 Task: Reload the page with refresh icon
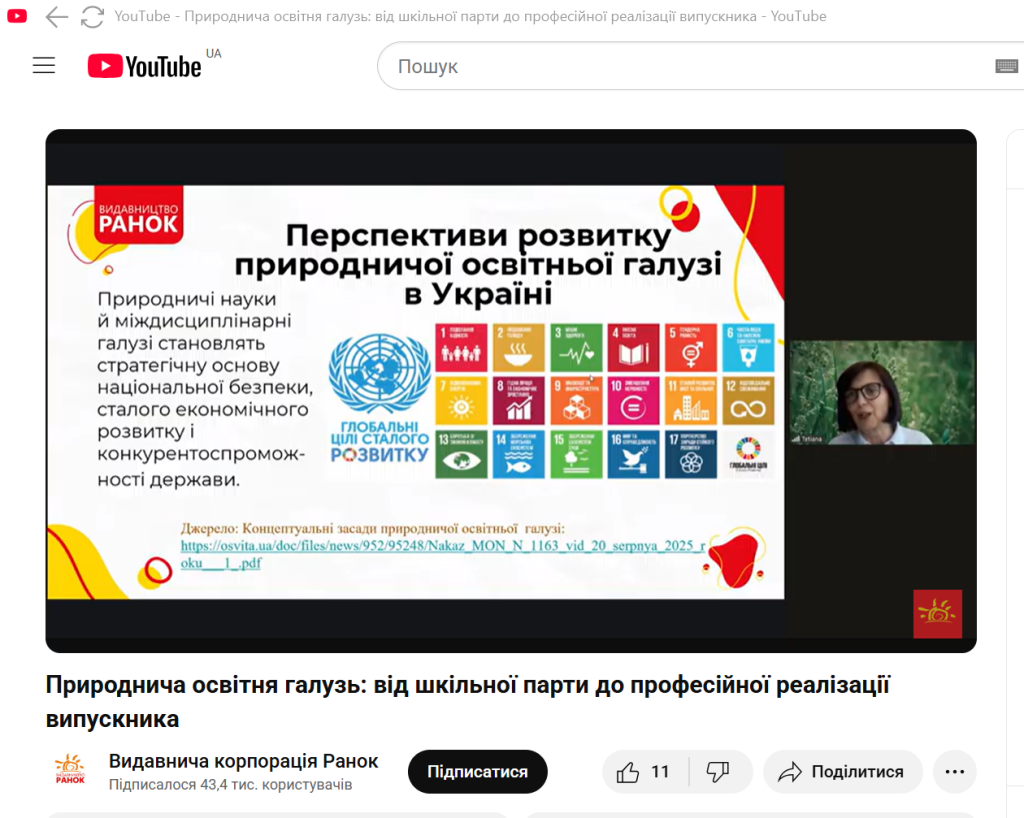coord(92,16)
